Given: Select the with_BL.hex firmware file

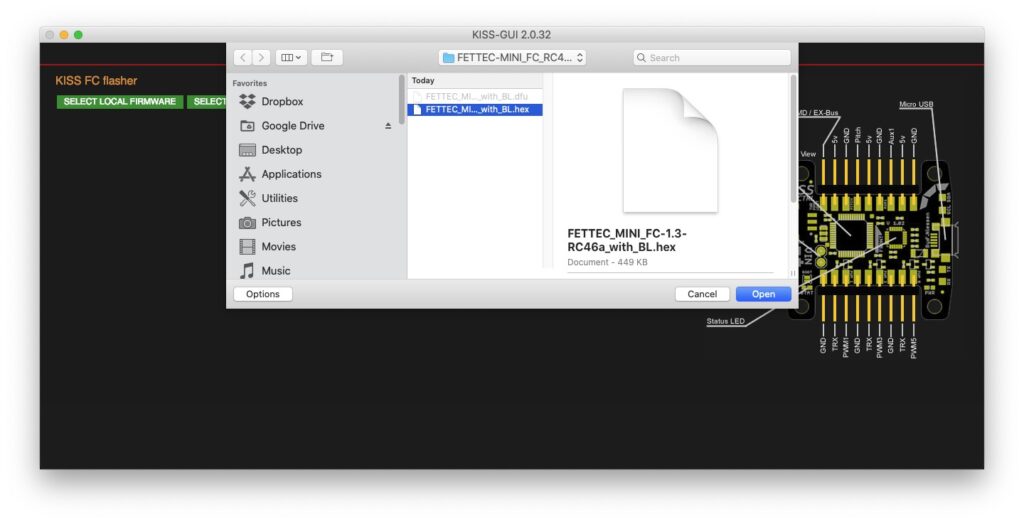Looking at the screenshot, I should coord(476,110).
